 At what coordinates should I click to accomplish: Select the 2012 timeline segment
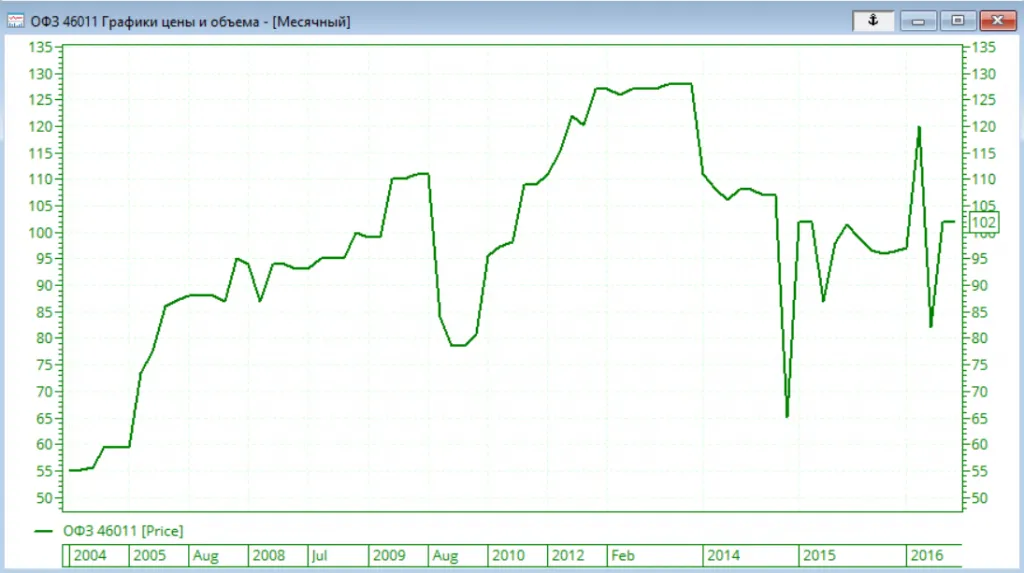tap(568, 555)
